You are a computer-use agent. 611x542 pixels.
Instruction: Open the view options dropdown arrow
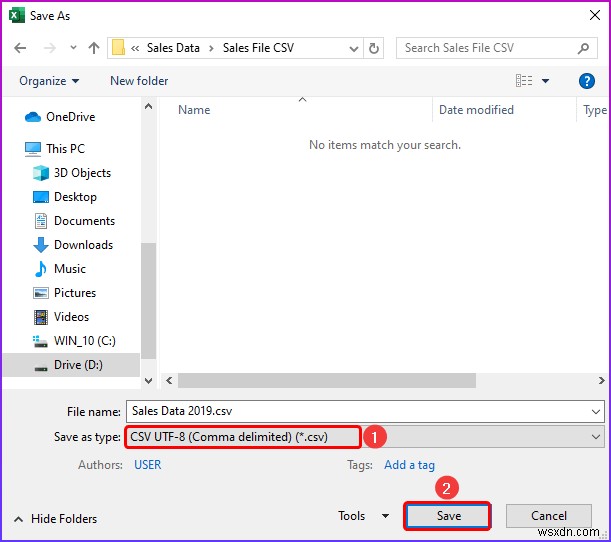(x=546, y=81)
